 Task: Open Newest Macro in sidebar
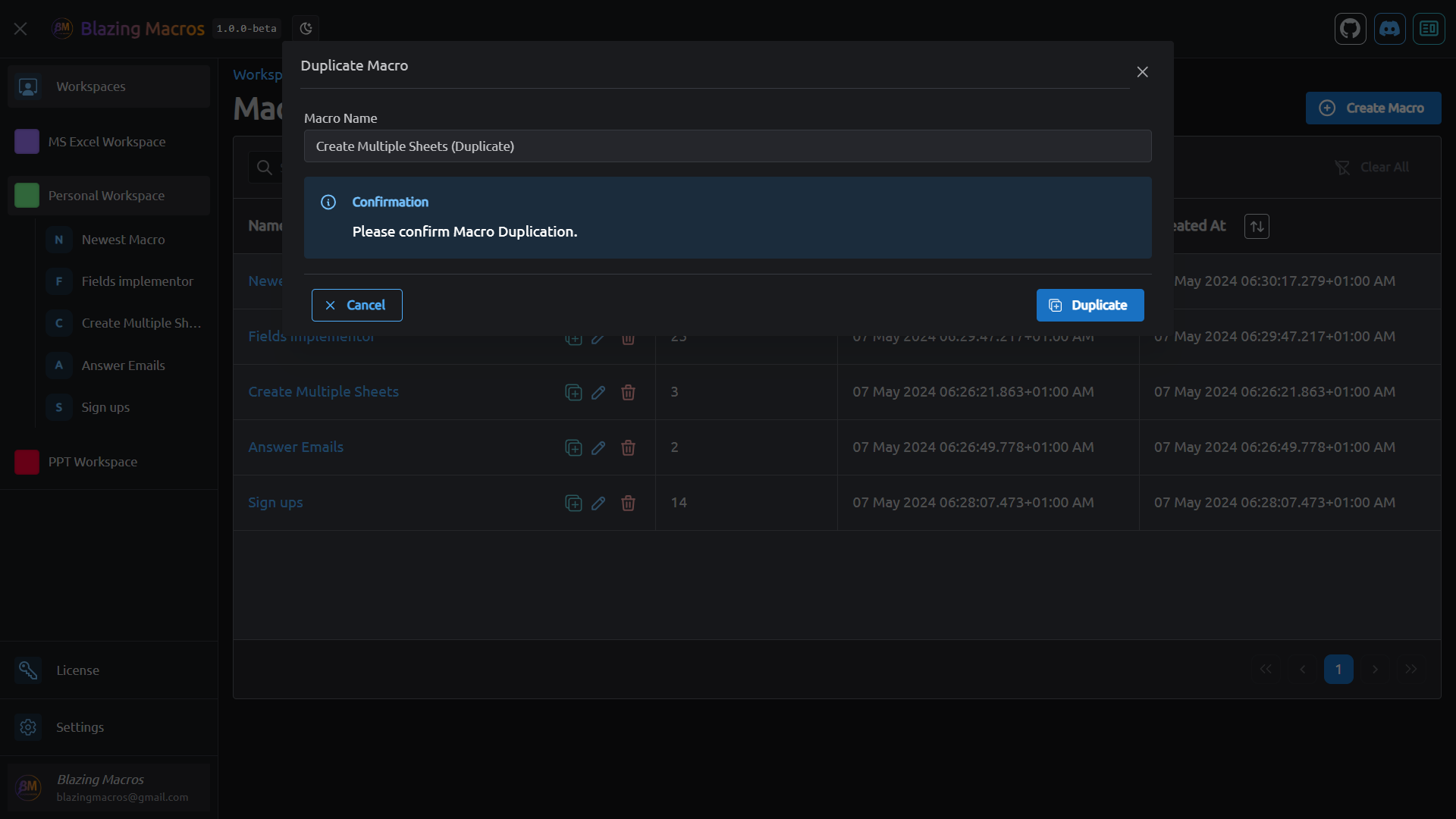123,240
